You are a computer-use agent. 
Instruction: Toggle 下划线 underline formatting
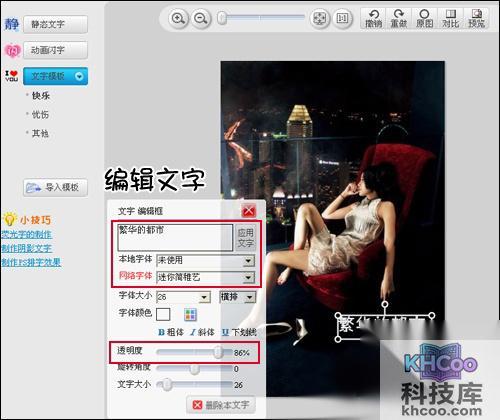click(239, 332)
